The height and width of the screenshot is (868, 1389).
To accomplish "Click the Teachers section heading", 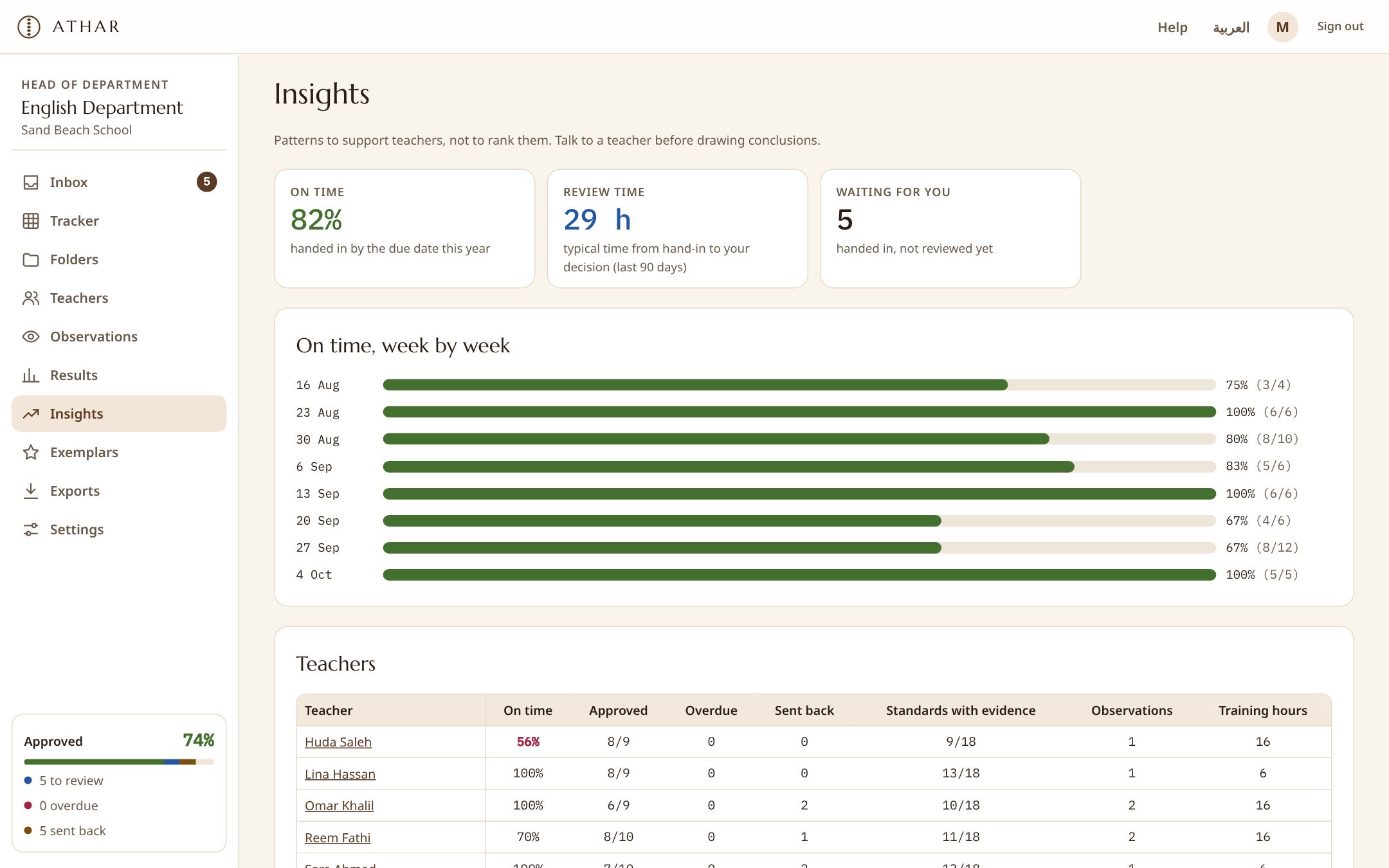I will pyautogui.click(x=336, y=664).
